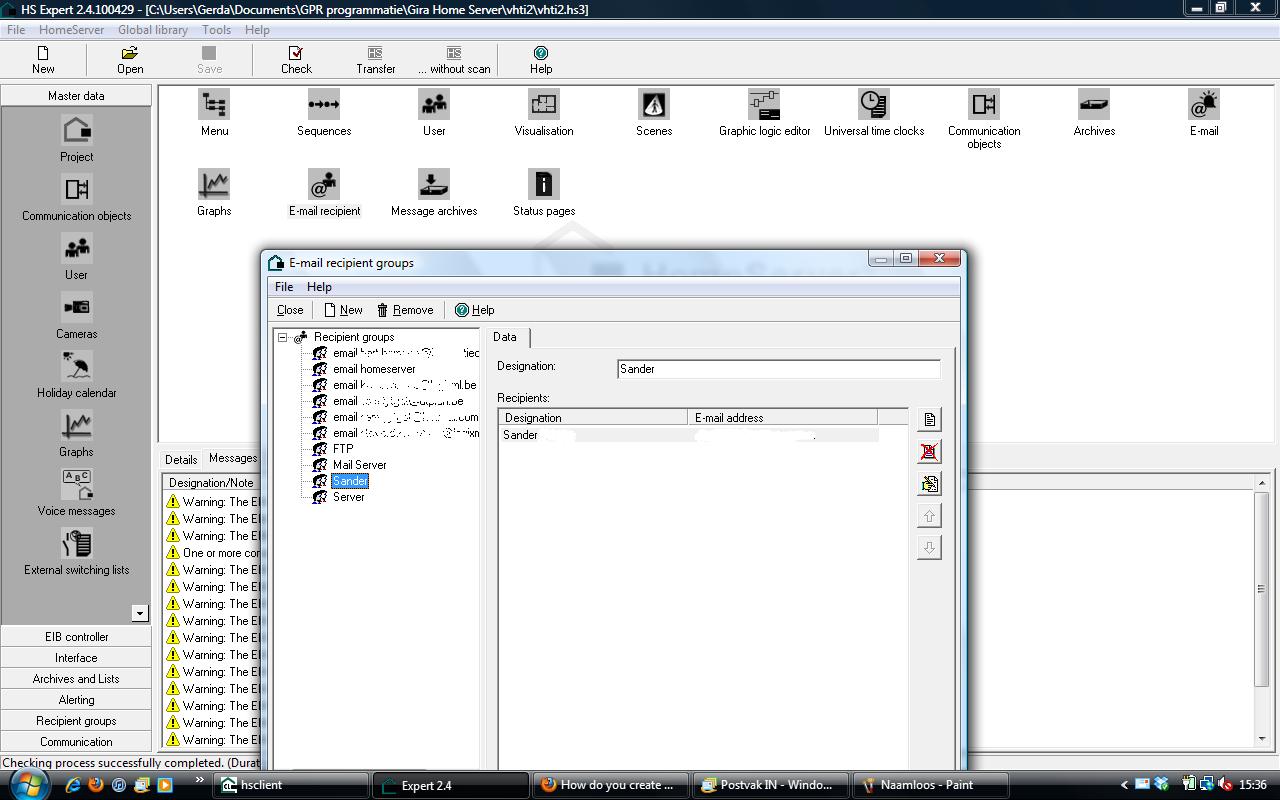The width and height of the screenshot is (1280, 800).
Task: Open the EIB controller section
Action: click(x=76, y=637)
